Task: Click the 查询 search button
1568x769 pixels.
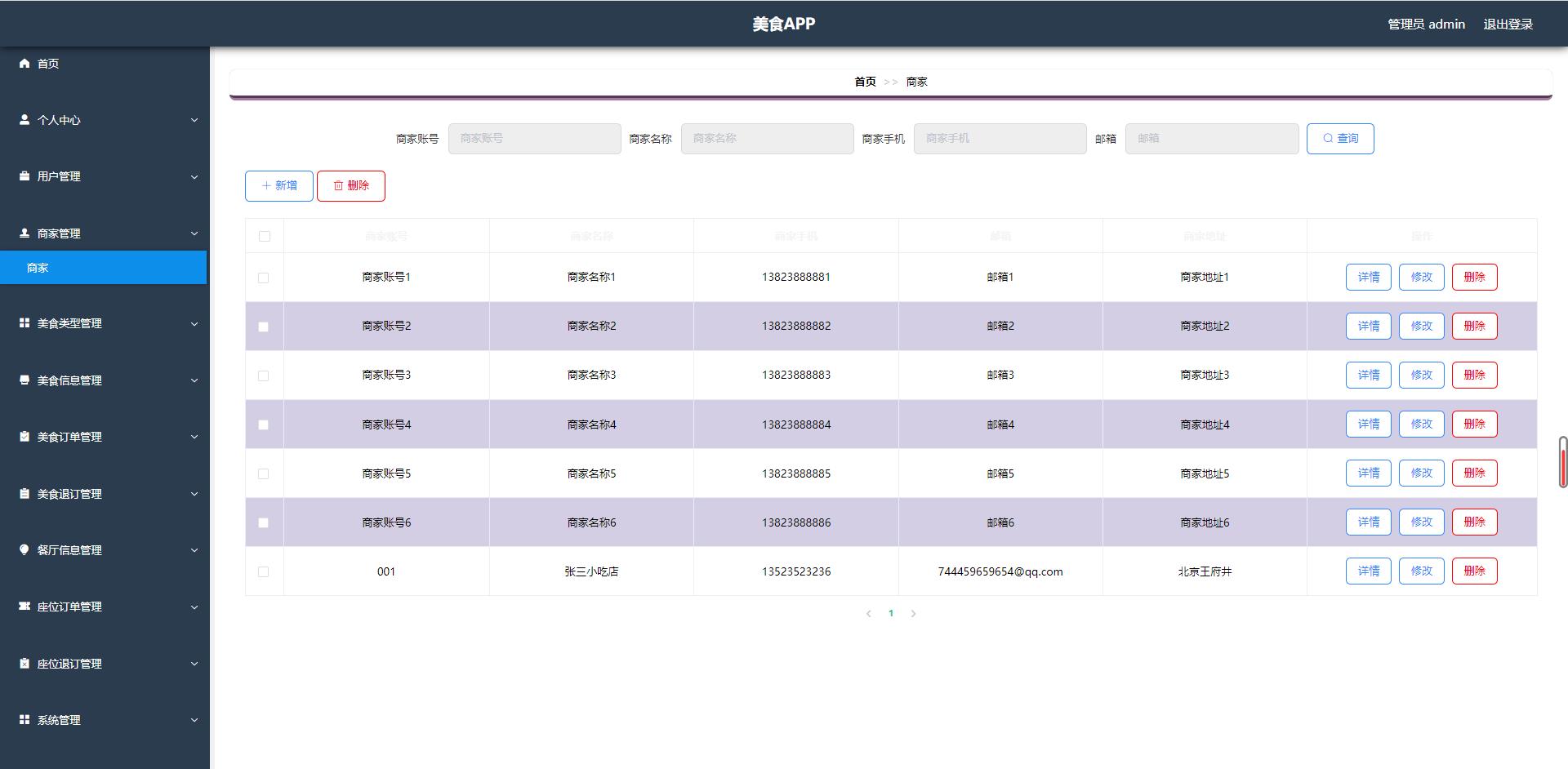Action: [x=1339, y=139]
